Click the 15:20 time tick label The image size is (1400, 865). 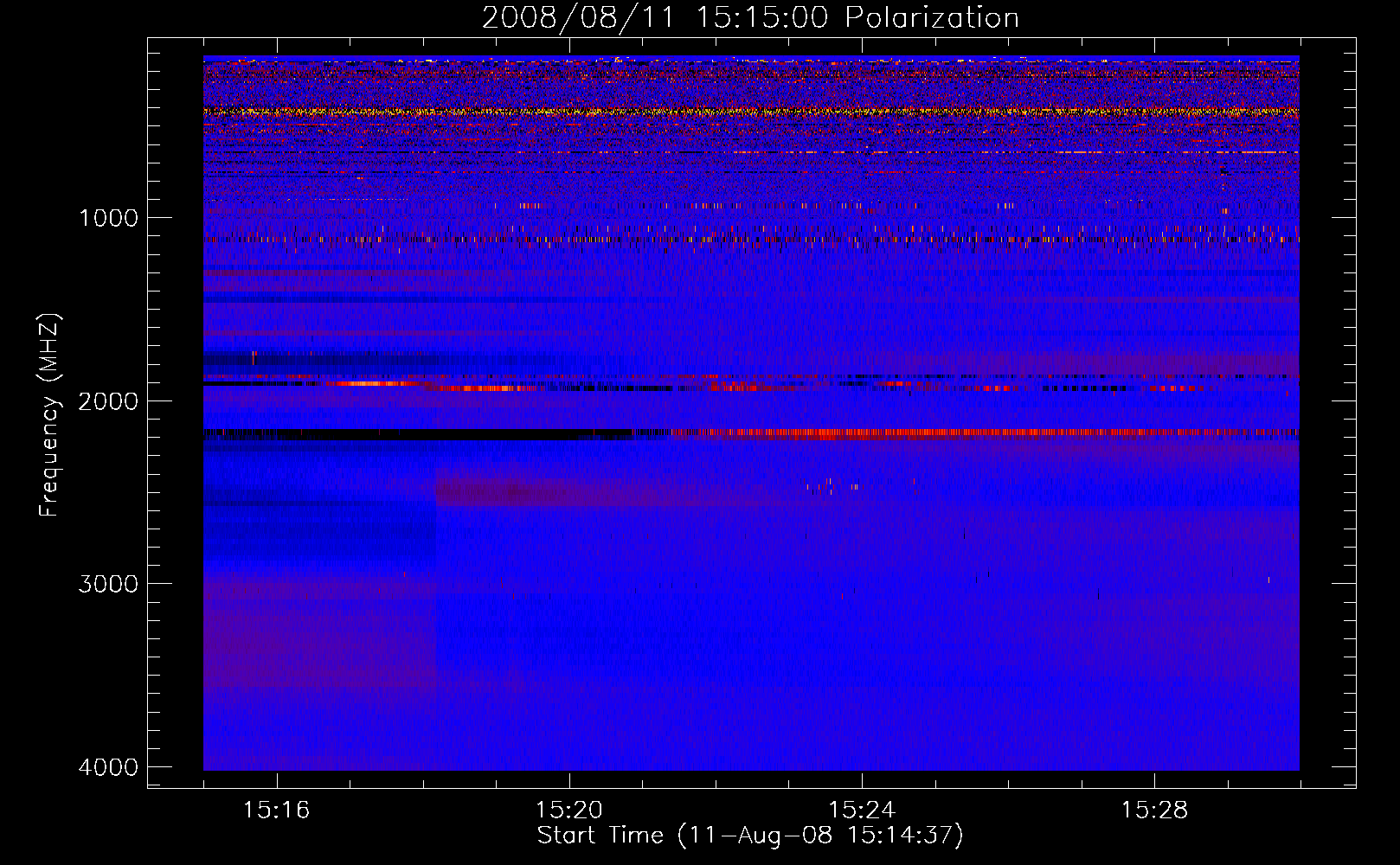coord(568,810)
